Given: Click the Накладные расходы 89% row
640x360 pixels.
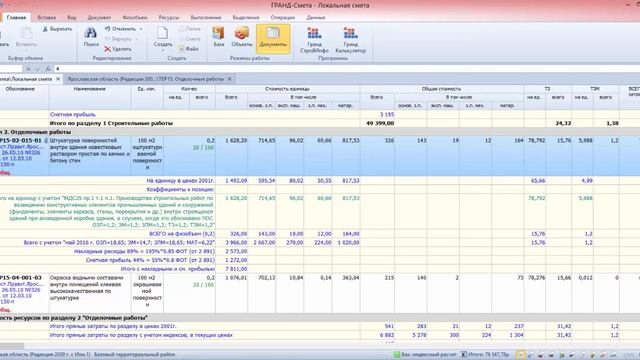Looking at the screenshot, I should [144, 251].
